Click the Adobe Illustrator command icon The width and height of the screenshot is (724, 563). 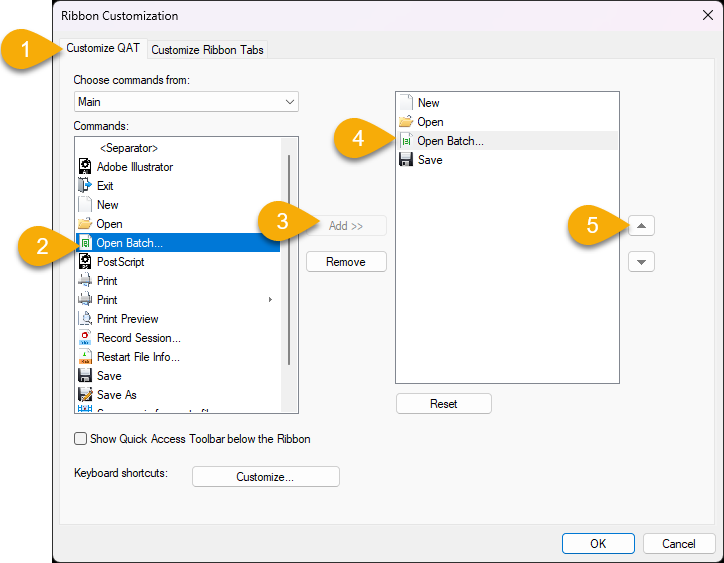click(x=85, y=167)
